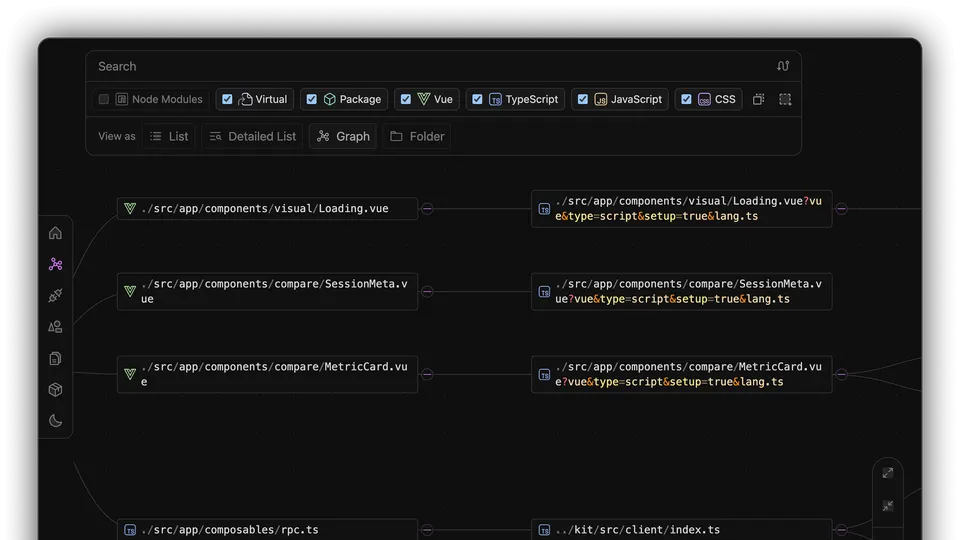
Task: Collapse the rpc.ts node connector
Action: click(x=427, y=530)
